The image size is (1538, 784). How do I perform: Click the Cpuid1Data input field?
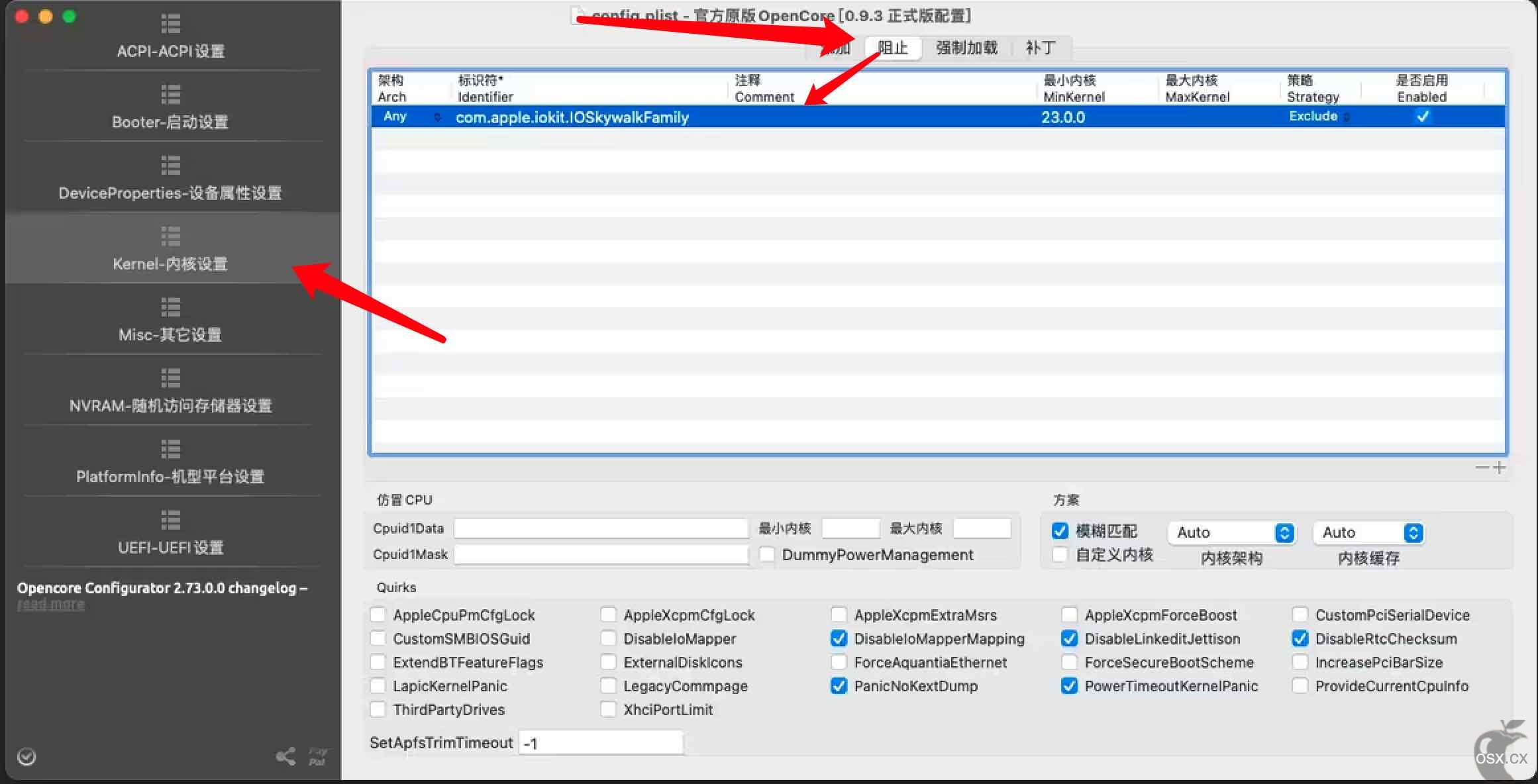tap(601, 528)
